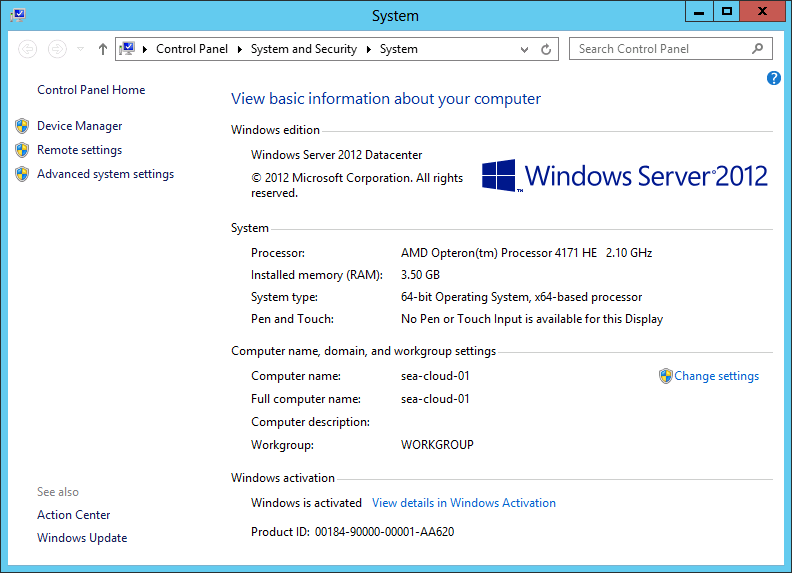792x573 pixels.
Task: Click Change settings link
Action: [716, 376]
